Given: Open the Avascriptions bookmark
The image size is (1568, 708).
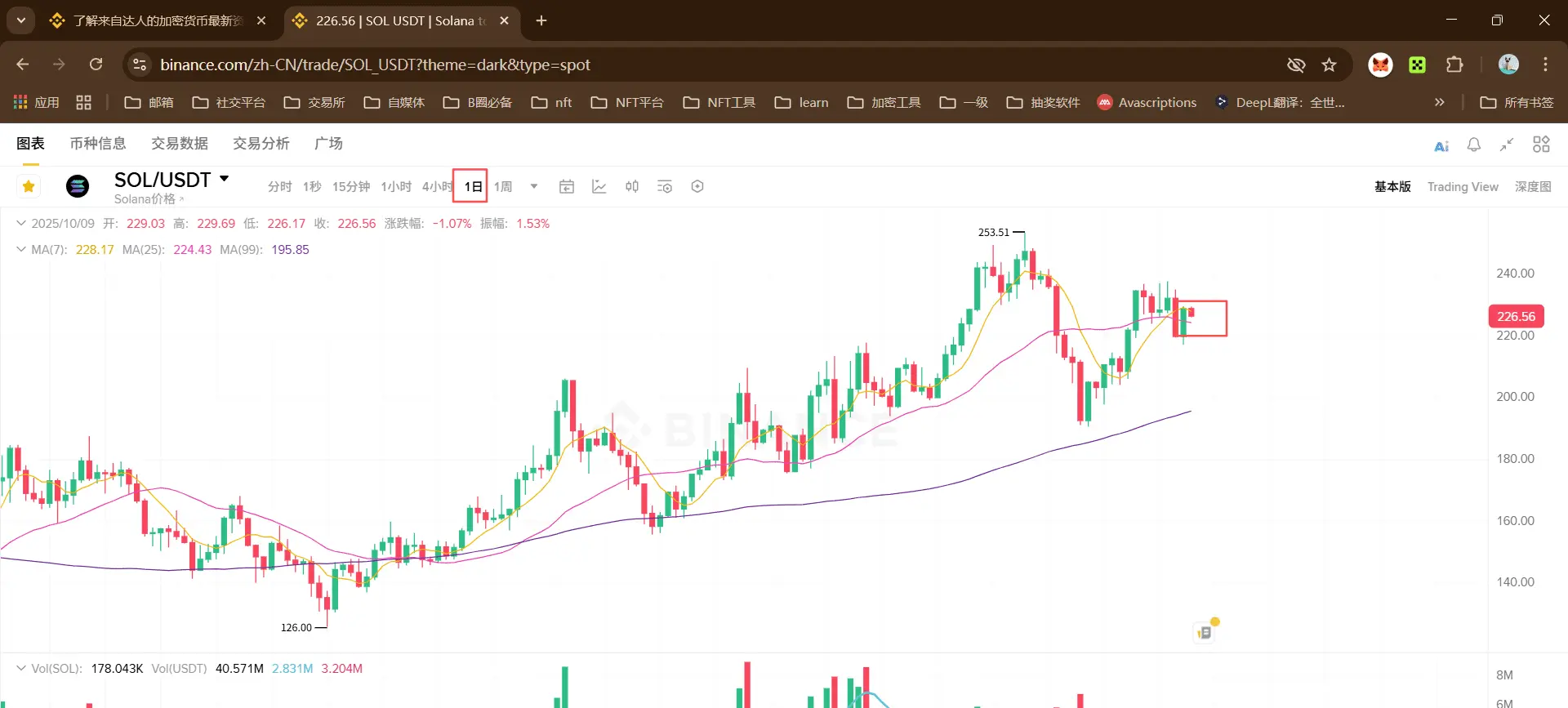Looking at the screenshot, I should pos(1147,102).
